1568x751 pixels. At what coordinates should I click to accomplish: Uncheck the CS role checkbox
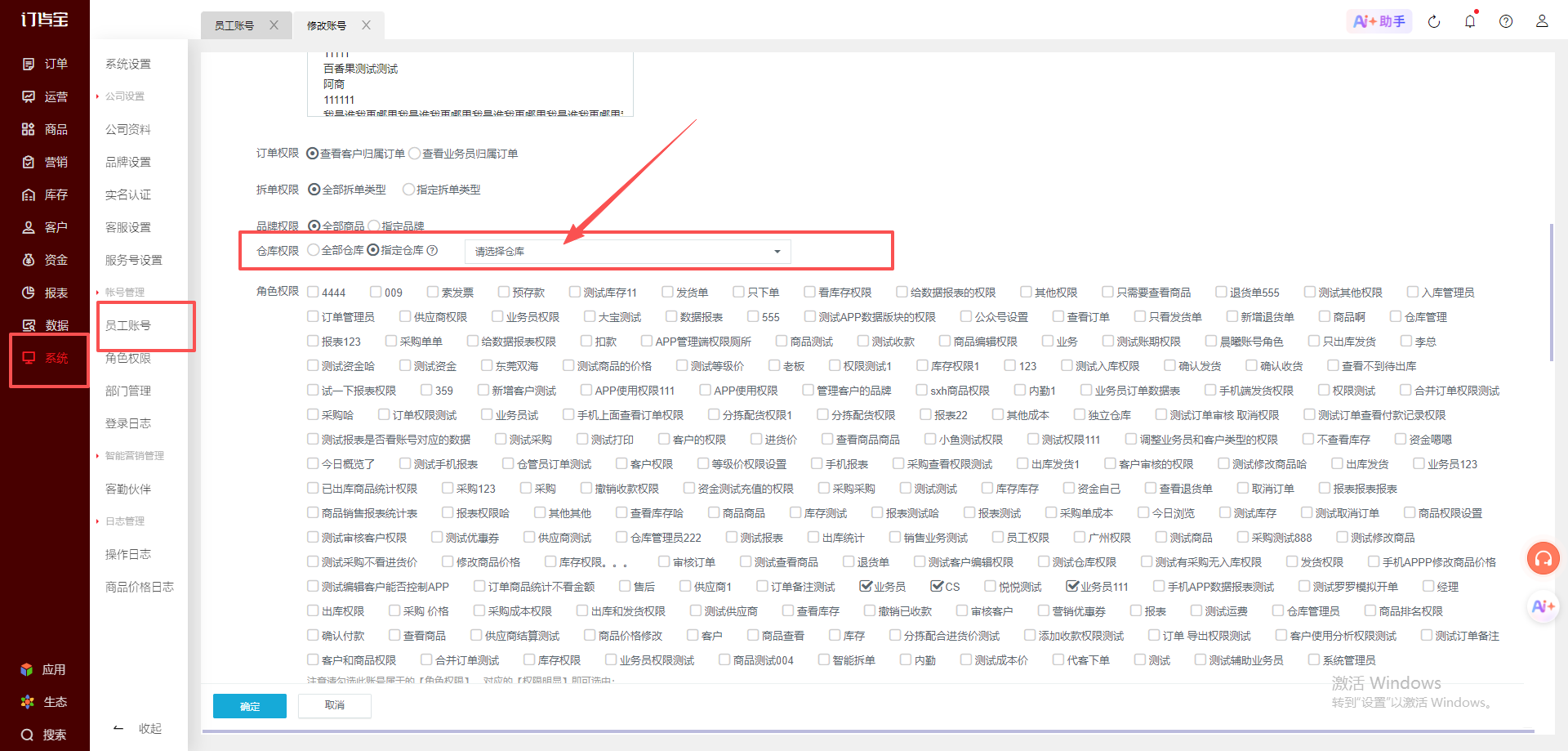click(x=937, y=587)
